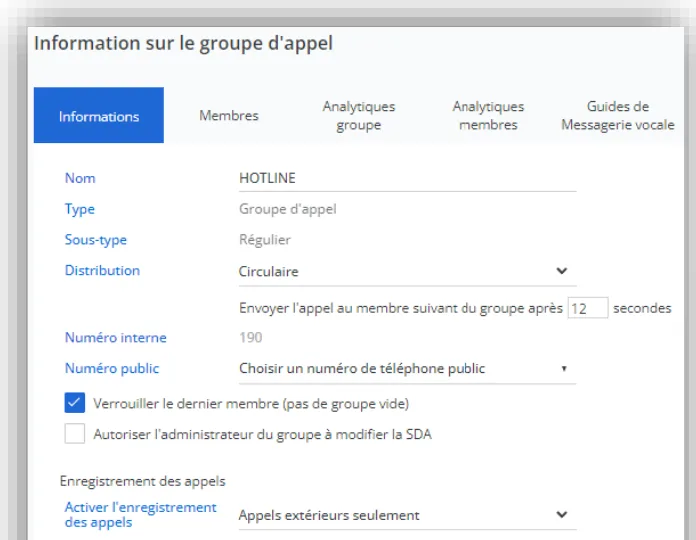Open the Analytiques membres tab
Screen dimensions: 696x540
click(488, 115)
